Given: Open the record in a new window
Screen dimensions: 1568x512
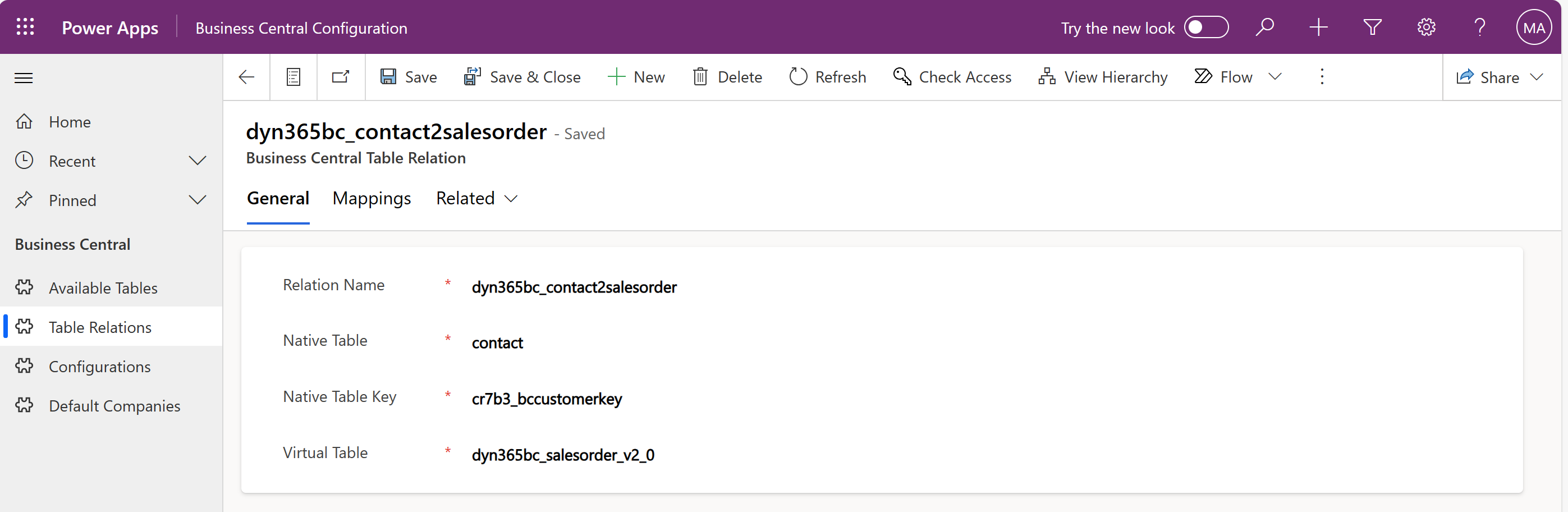Looking at the screenshot, I should (x=340, y=77).
